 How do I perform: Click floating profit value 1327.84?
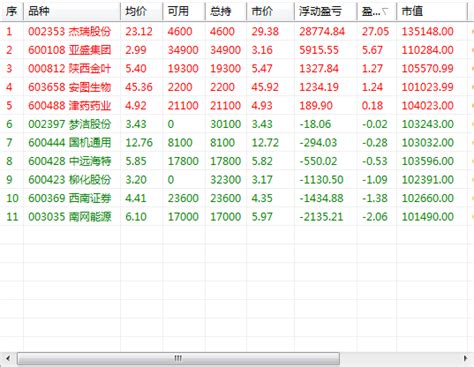click(x=319, y=69)
